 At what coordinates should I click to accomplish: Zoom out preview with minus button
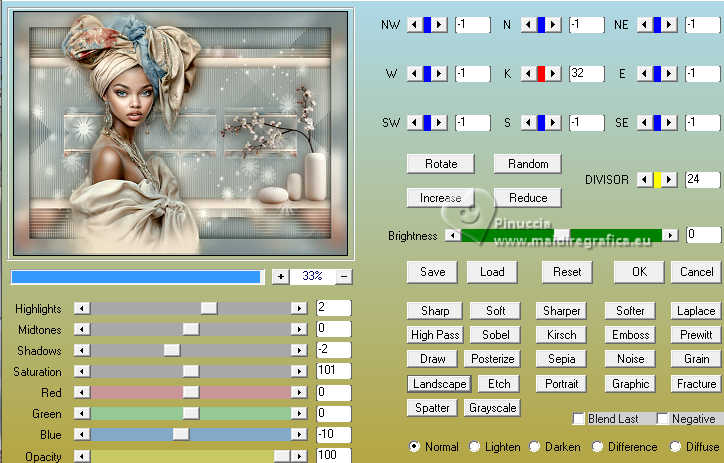point(344,277)
